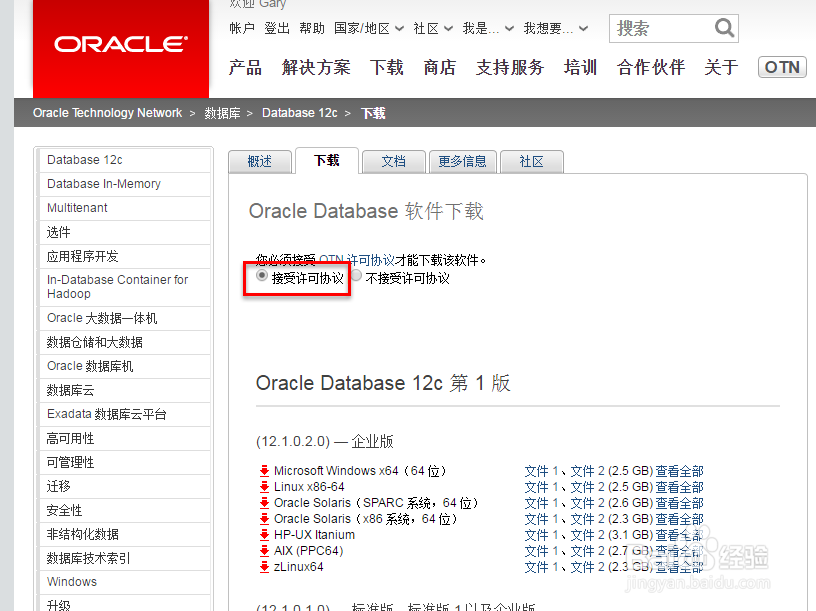
Task: Open In-Database Container for Hadoop sidebar item
Action: click(x=125, y=287)
